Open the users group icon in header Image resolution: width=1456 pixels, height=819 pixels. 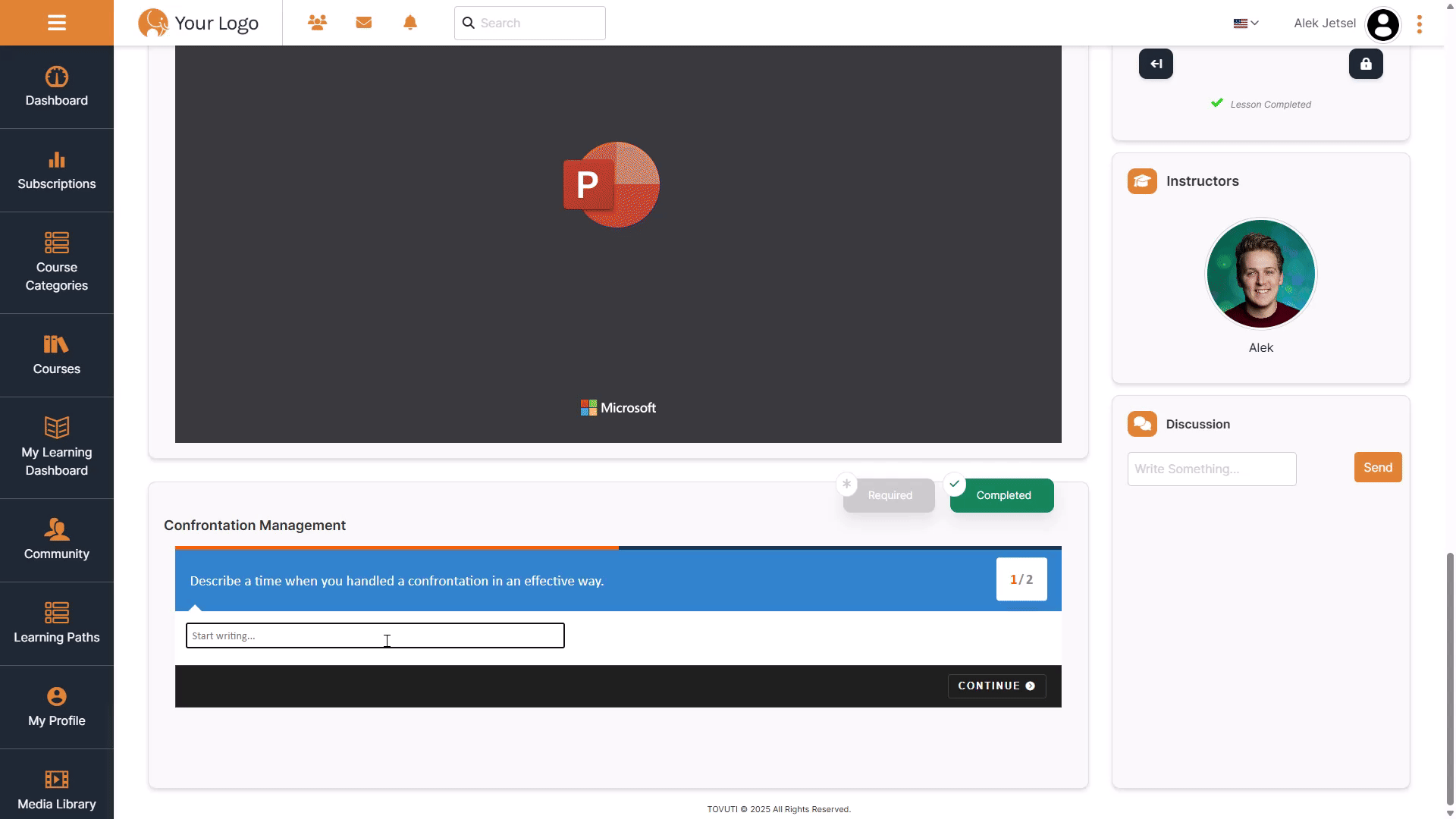[x=317, y=23]
